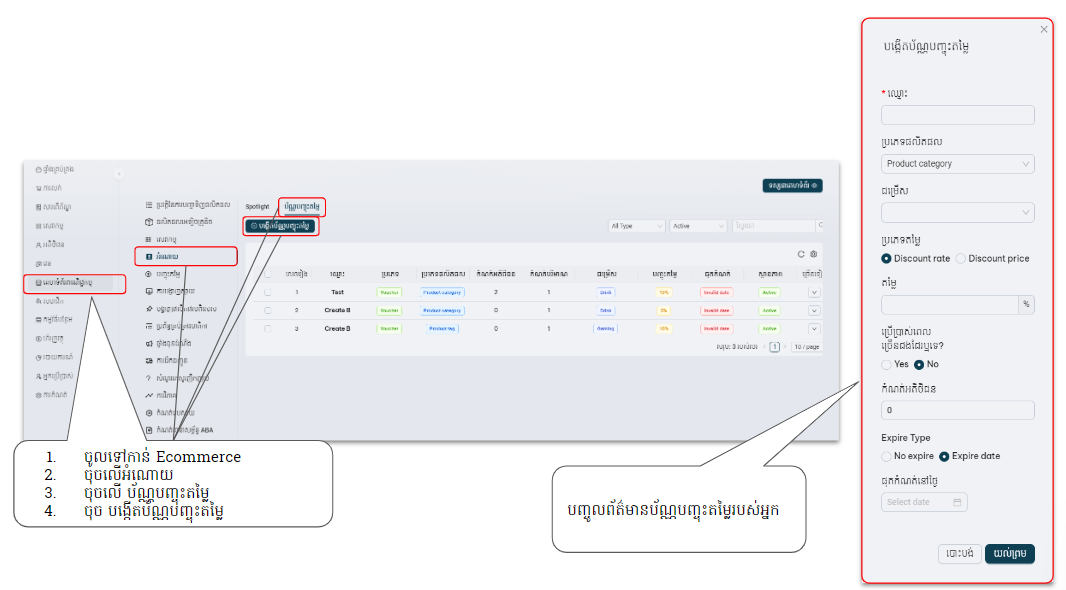Click the name input field in form
Viewport: 1066px width, 590px height.
tap(957, 115)
